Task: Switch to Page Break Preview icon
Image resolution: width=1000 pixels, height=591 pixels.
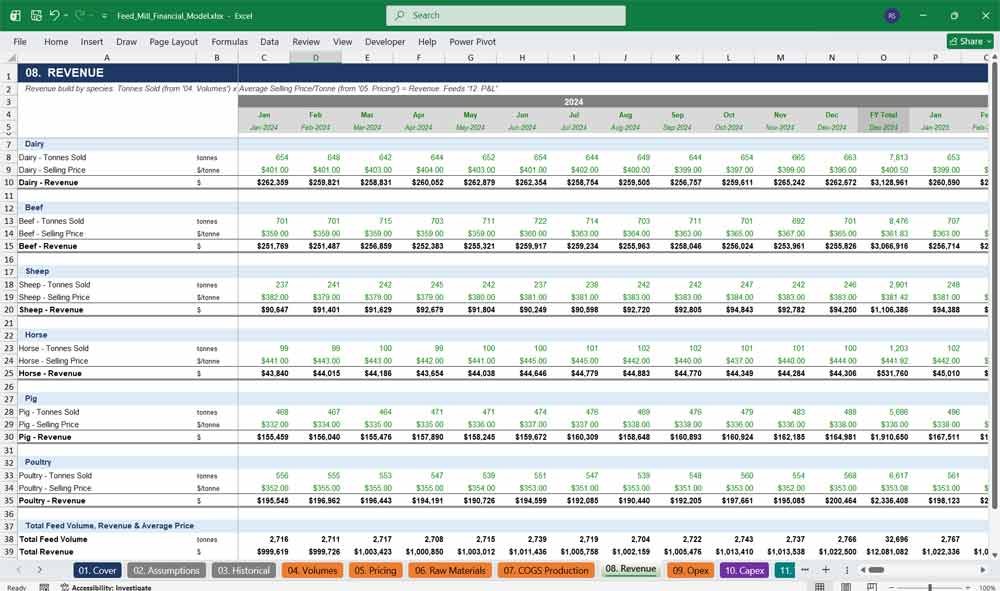Action: point(871,587)
